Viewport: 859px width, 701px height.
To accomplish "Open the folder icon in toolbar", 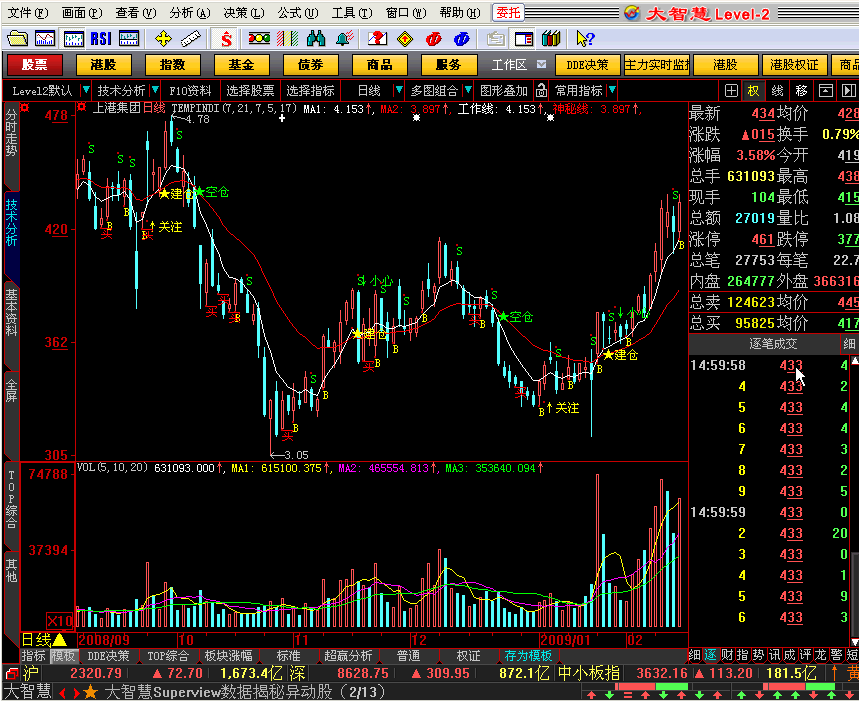I will click(x=18, y=39).
